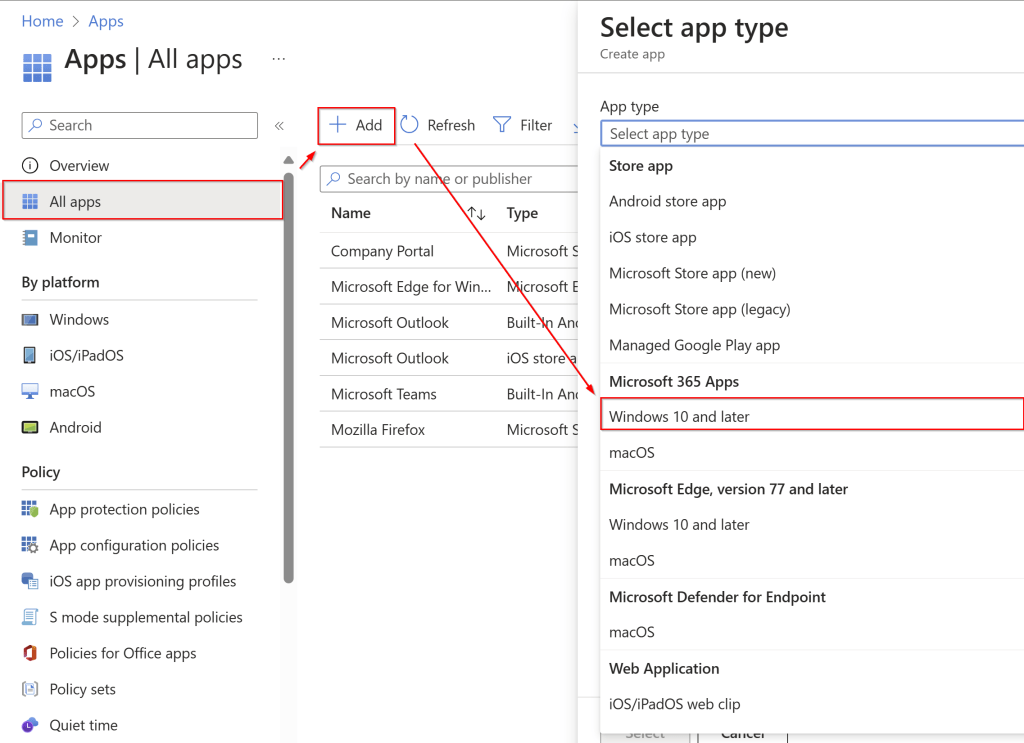Open App protection policies icon
Image resolution: width=1024 pixels, height=743 pixels.
[x=30, y=510]
